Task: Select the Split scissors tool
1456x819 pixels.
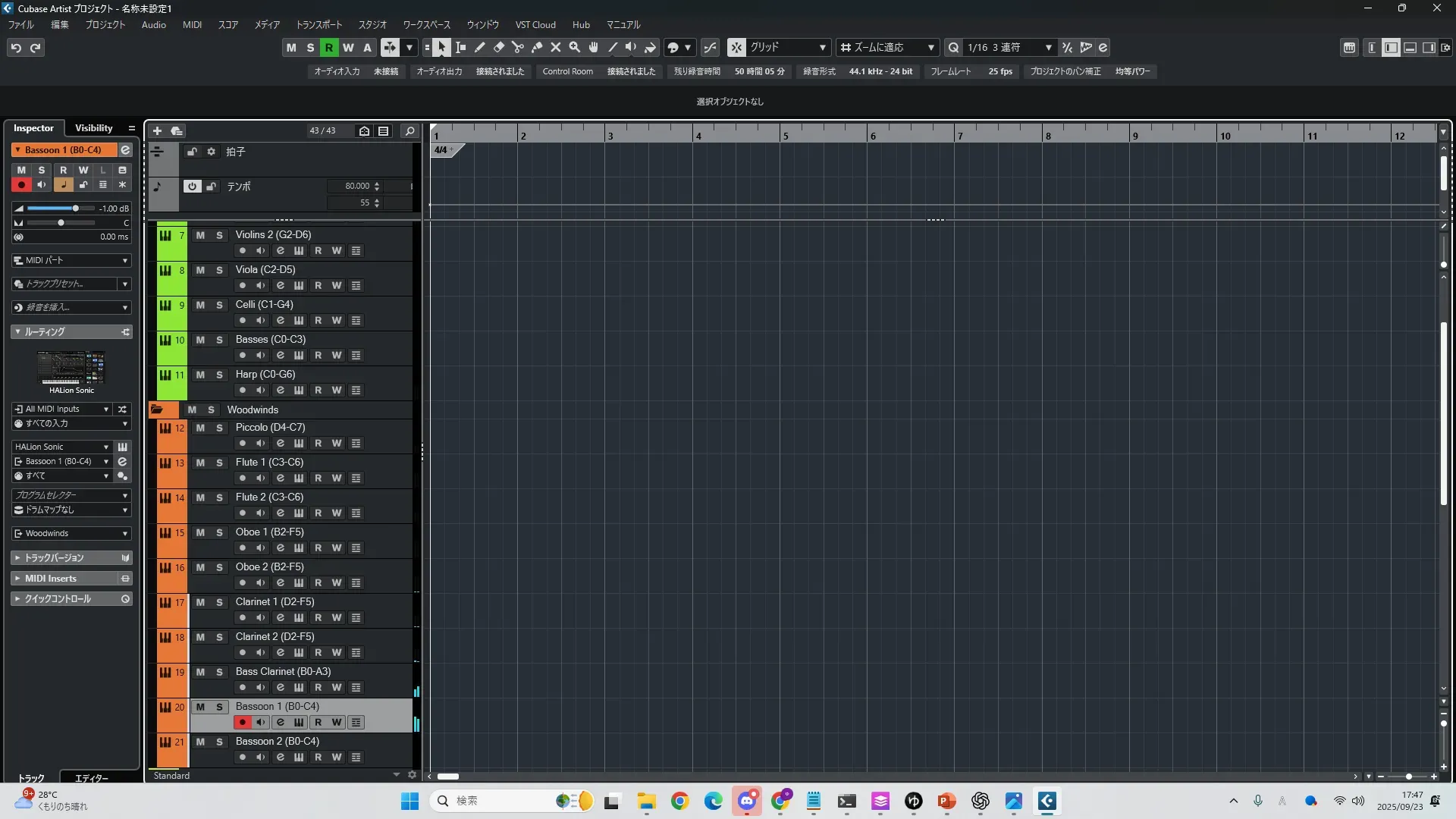Action: (518, 48)
